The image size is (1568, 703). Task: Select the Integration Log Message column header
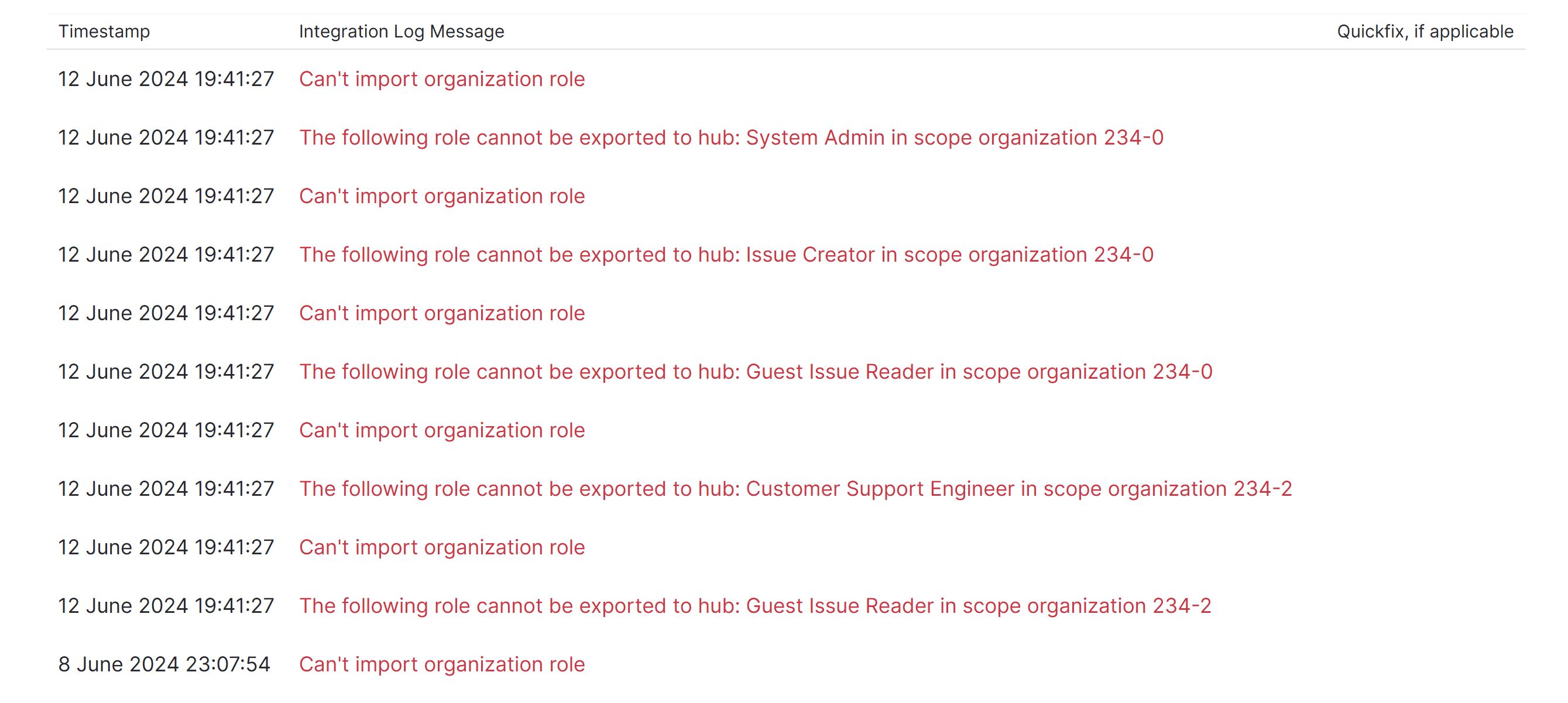click(401, 32)
